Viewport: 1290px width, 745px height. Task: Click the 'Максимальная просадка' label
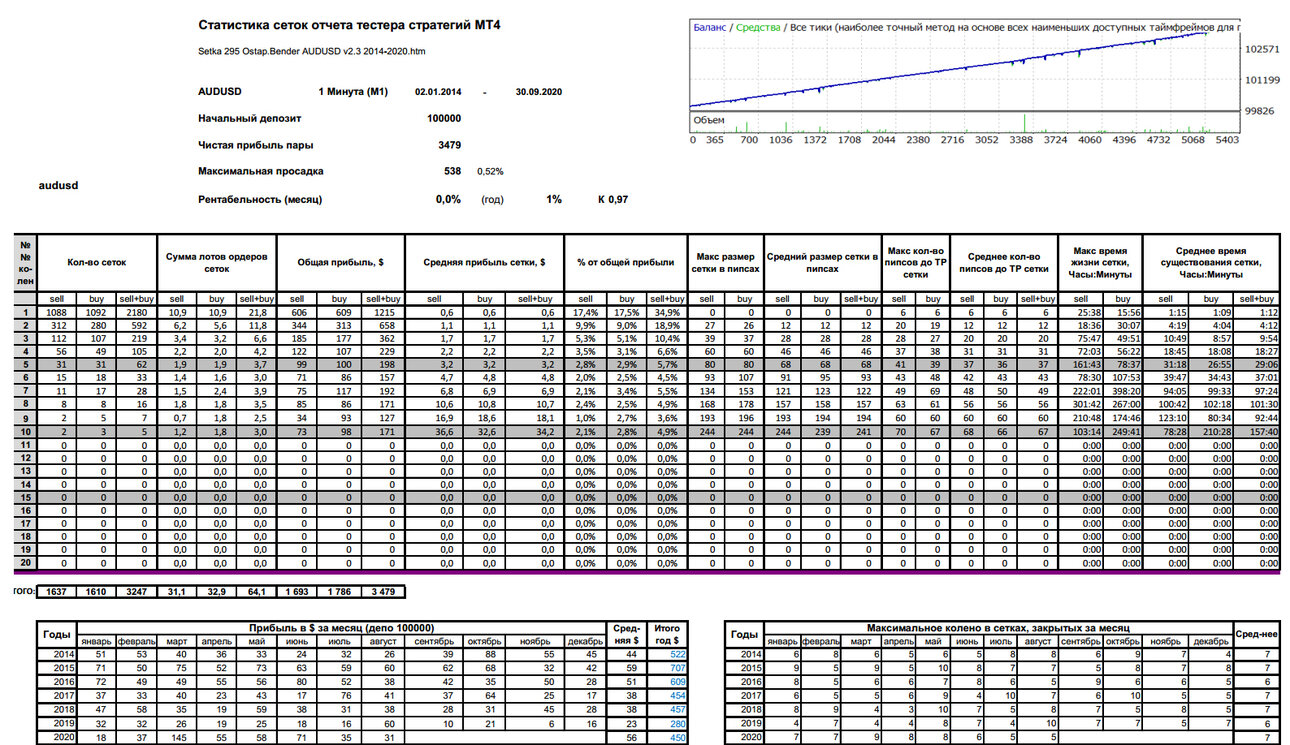pos(261,172)
